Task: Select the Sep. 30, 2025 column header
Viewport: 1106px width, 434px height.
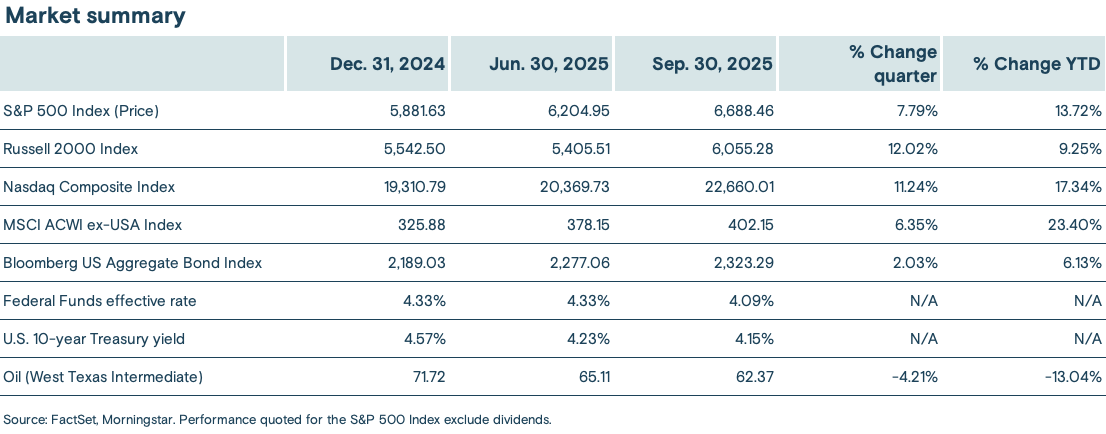Action: coord(715,64)
